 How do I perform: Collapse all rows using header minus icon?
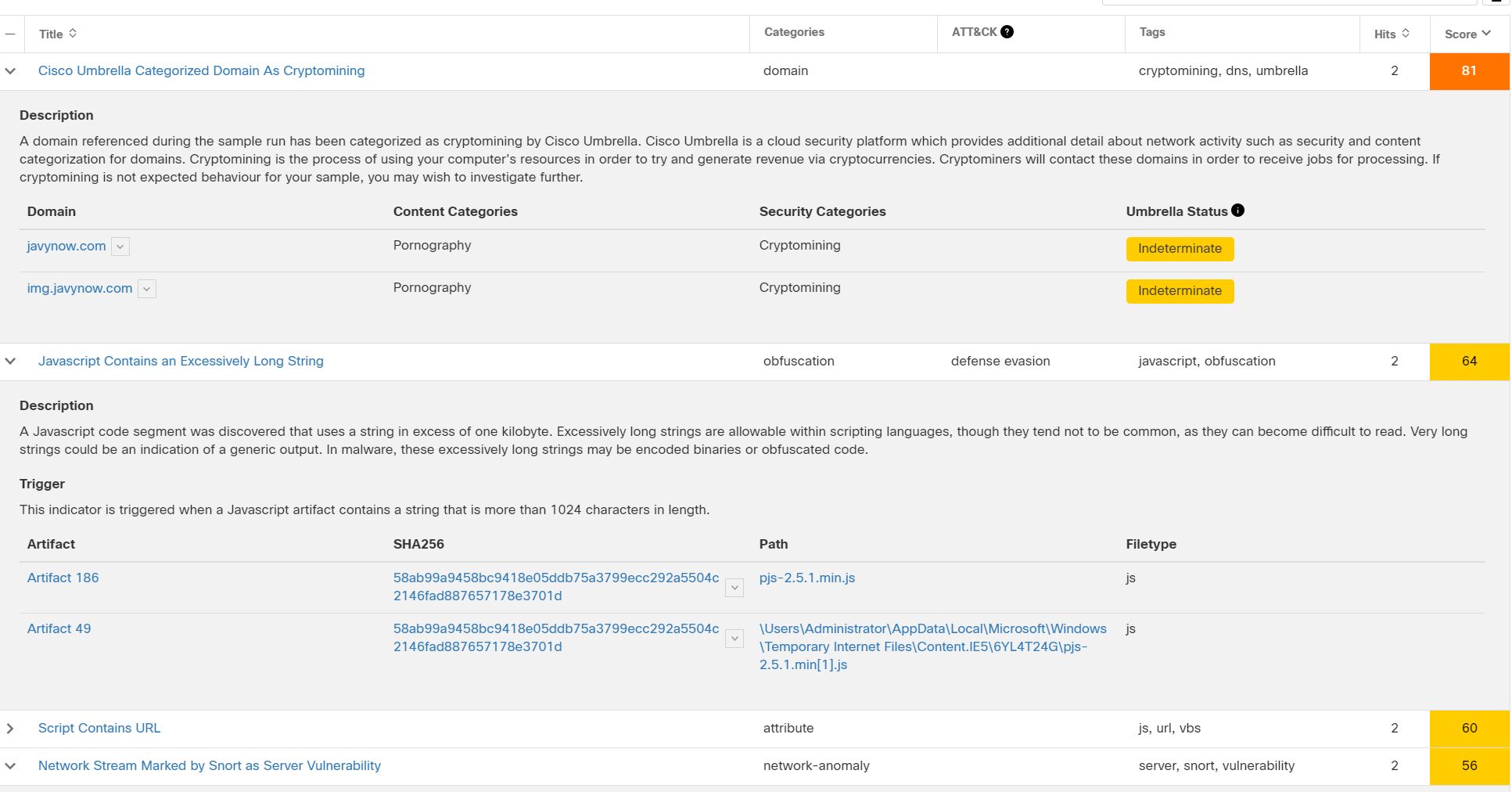click(10, 34)
